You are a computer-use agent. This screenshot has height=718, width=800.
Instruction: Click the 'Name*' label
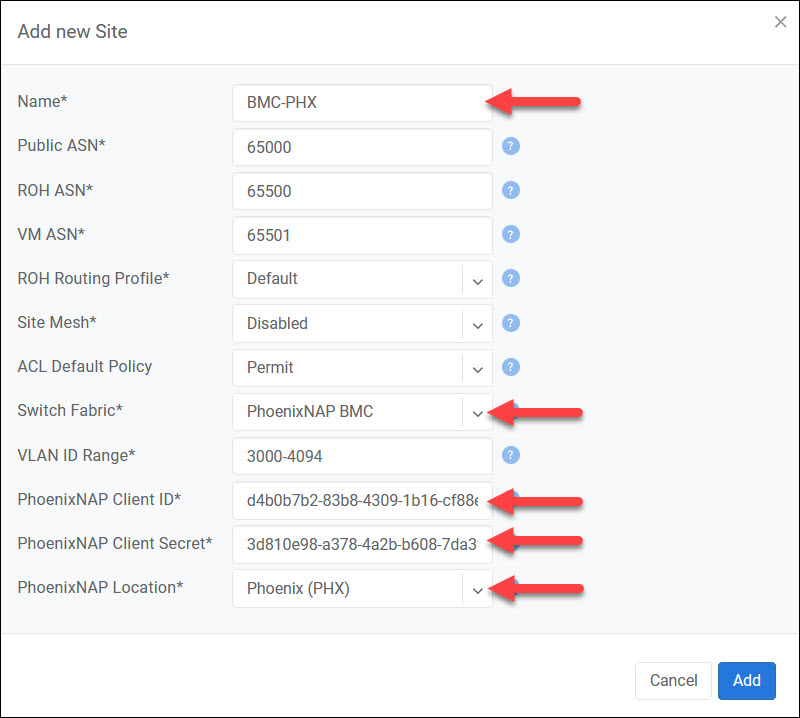[x=42, y=101]
